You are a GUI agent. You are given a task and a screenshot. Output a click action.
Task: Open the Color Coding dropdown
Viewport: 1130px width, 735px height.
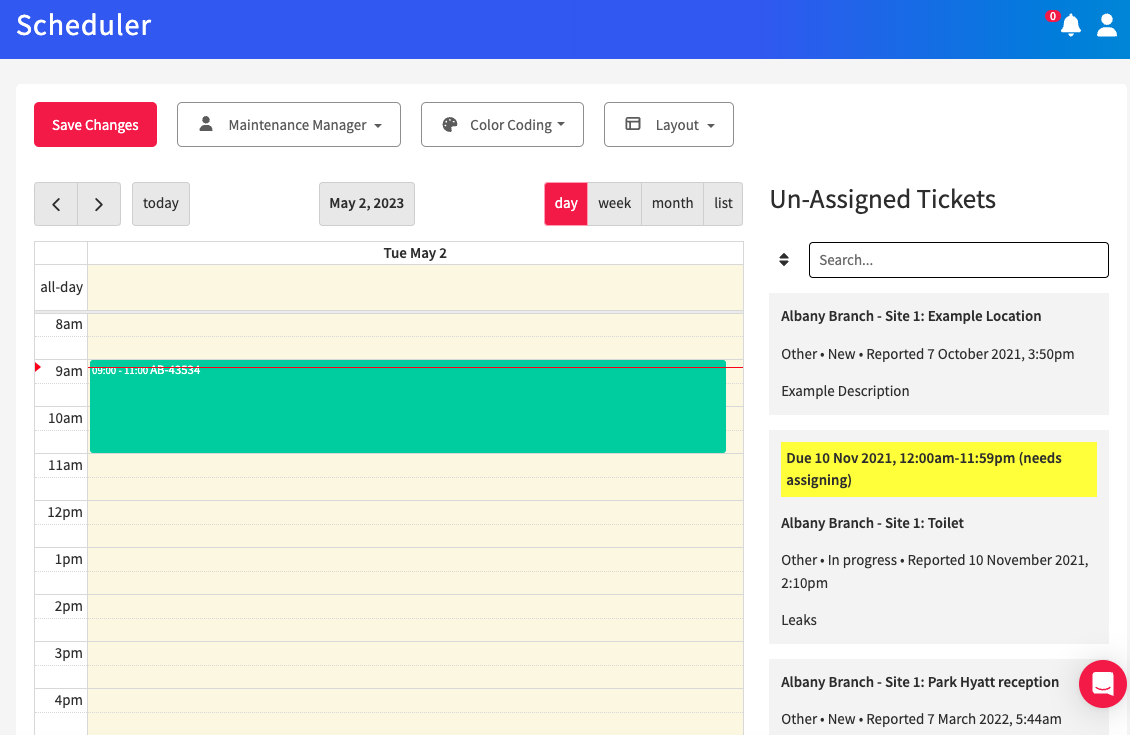[x=502, y=124]
